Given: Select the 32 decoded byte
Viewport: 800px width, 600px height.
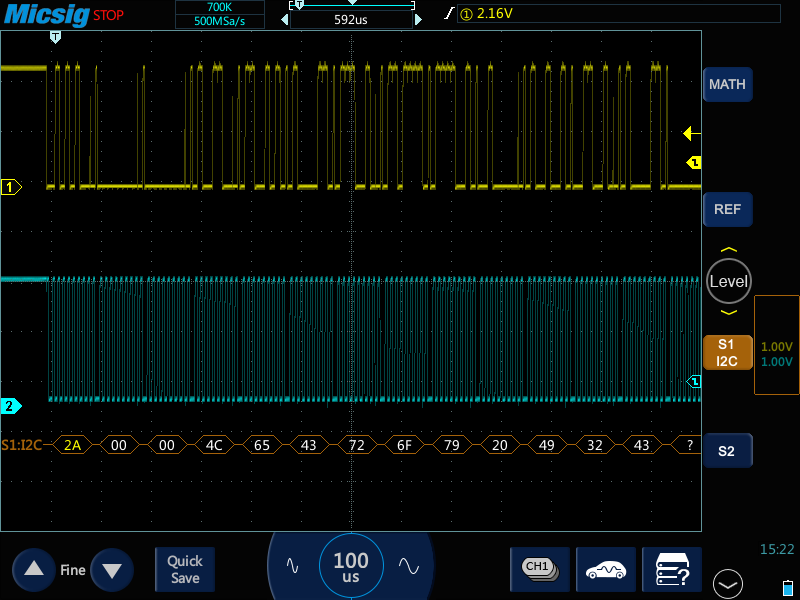Looking at the screenshot, I should coord(594,445).
